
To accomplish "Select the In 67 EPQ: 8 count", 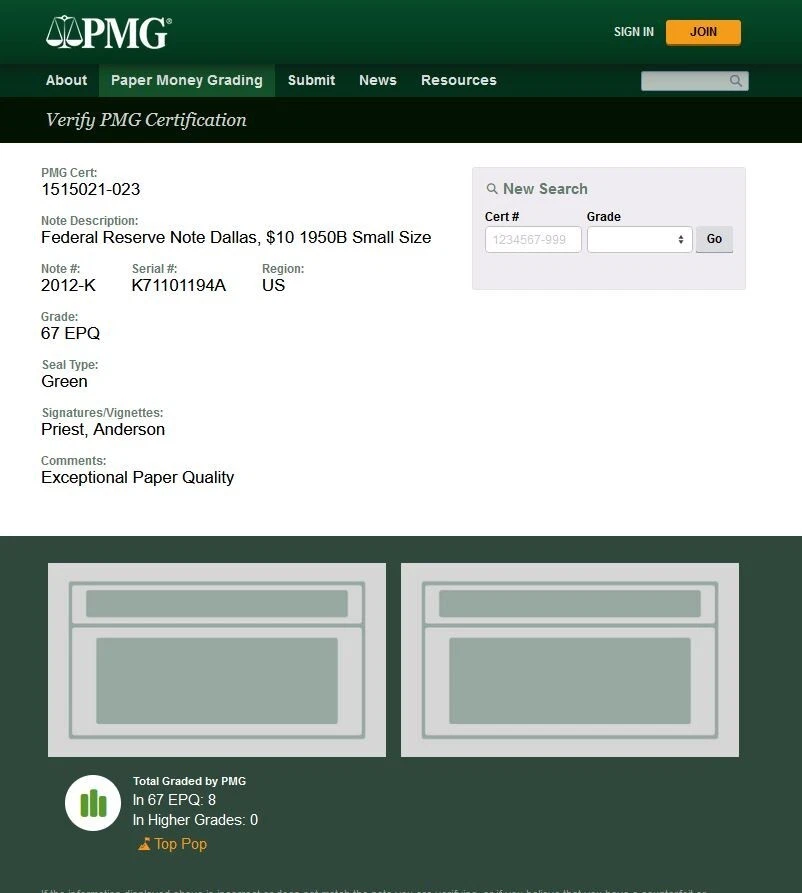I will point(174,800).
